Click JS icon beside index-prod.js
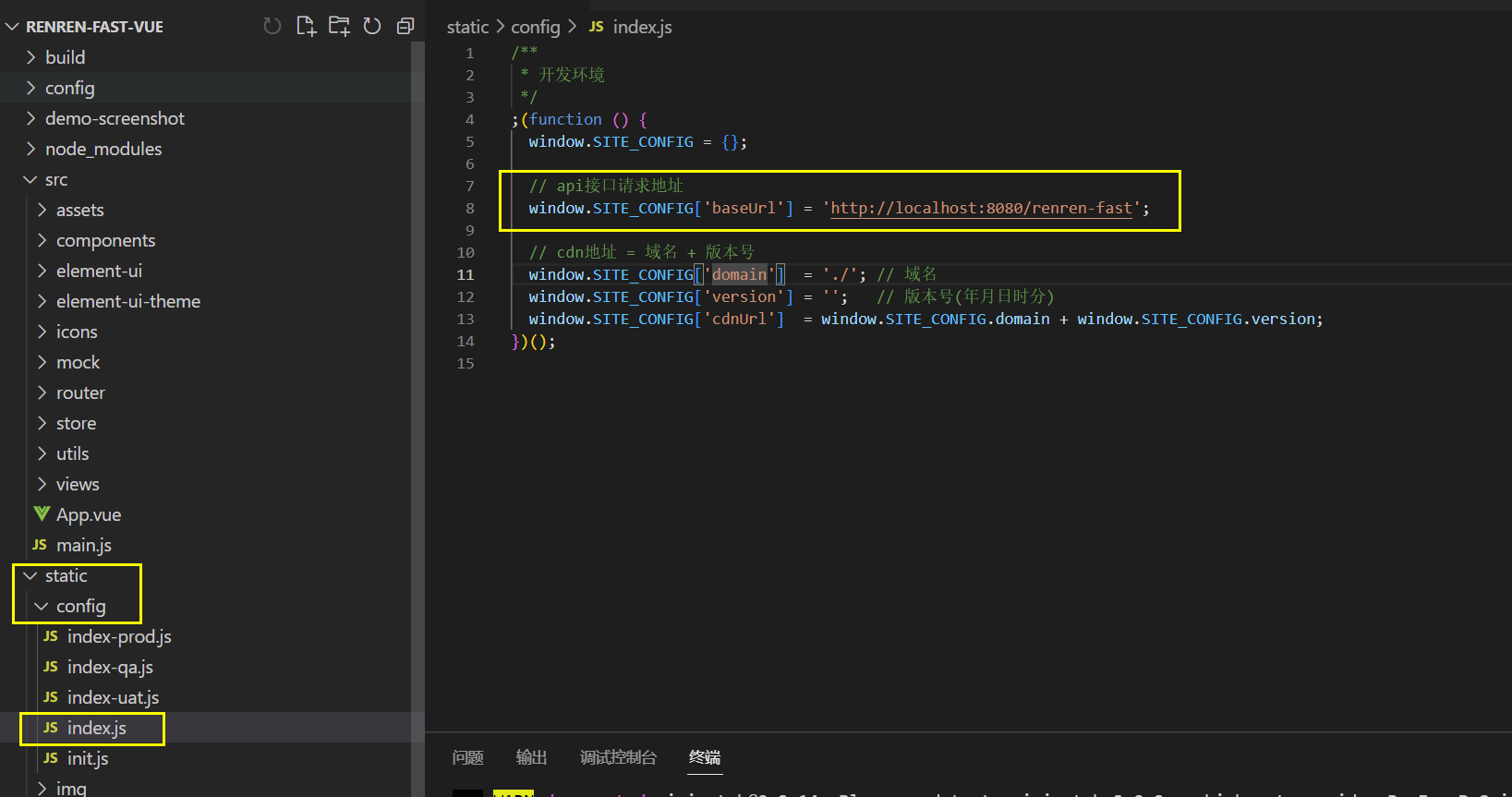Image resolution: width=1512 pixels, height=797 pixels. [x=51, y=636]
